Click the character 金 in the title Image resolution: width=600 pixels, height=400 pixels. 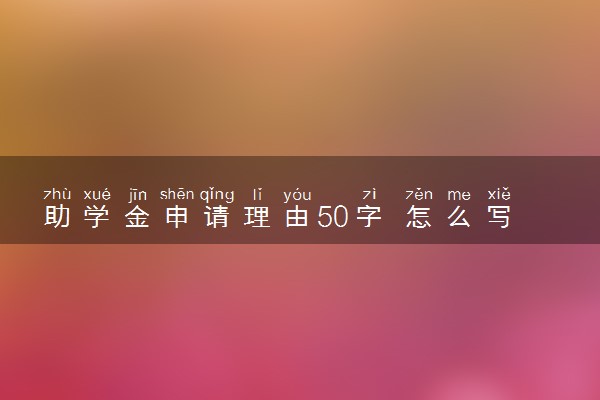tap(137, 216)
